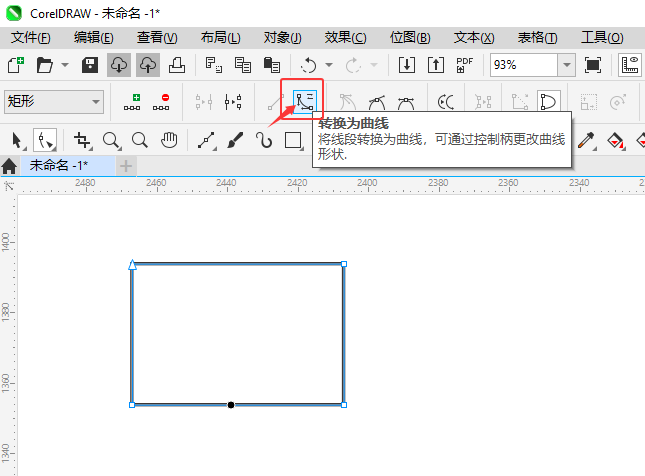This screenshot has height=476, width=645.
Task: Select the Freehand line tool
Action: click(x=206, y=140)
